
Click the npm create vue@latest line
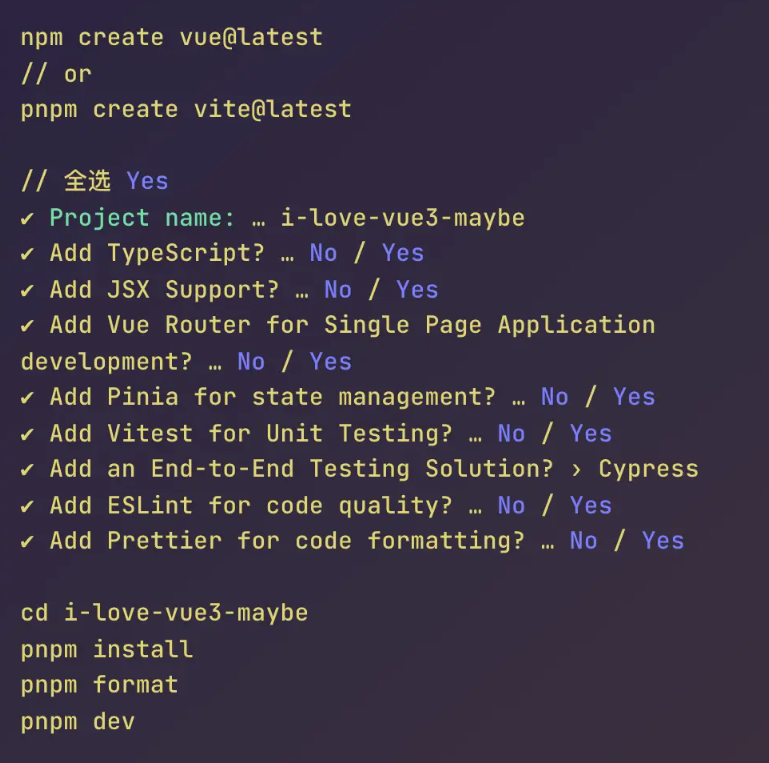click(172, 38)
